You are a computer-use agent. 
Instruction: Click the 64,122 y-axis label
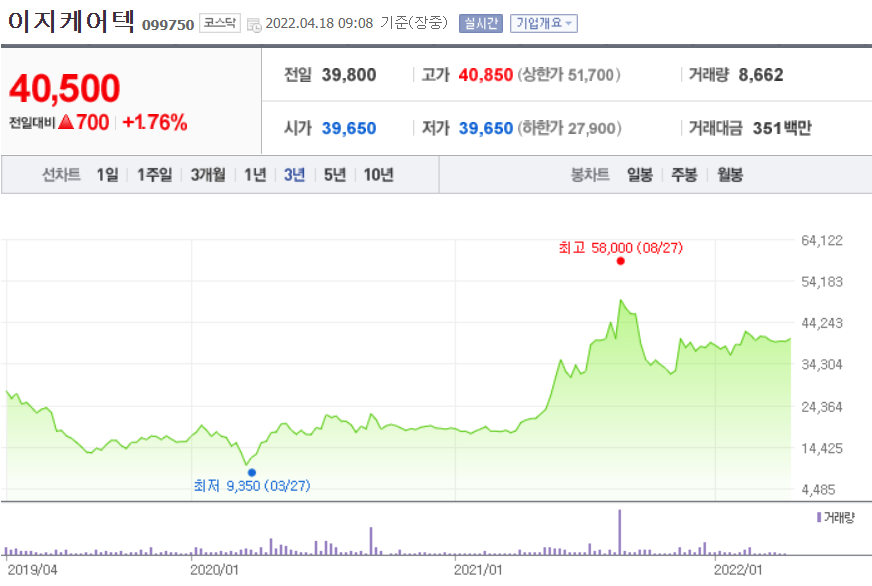click(821, 241)
